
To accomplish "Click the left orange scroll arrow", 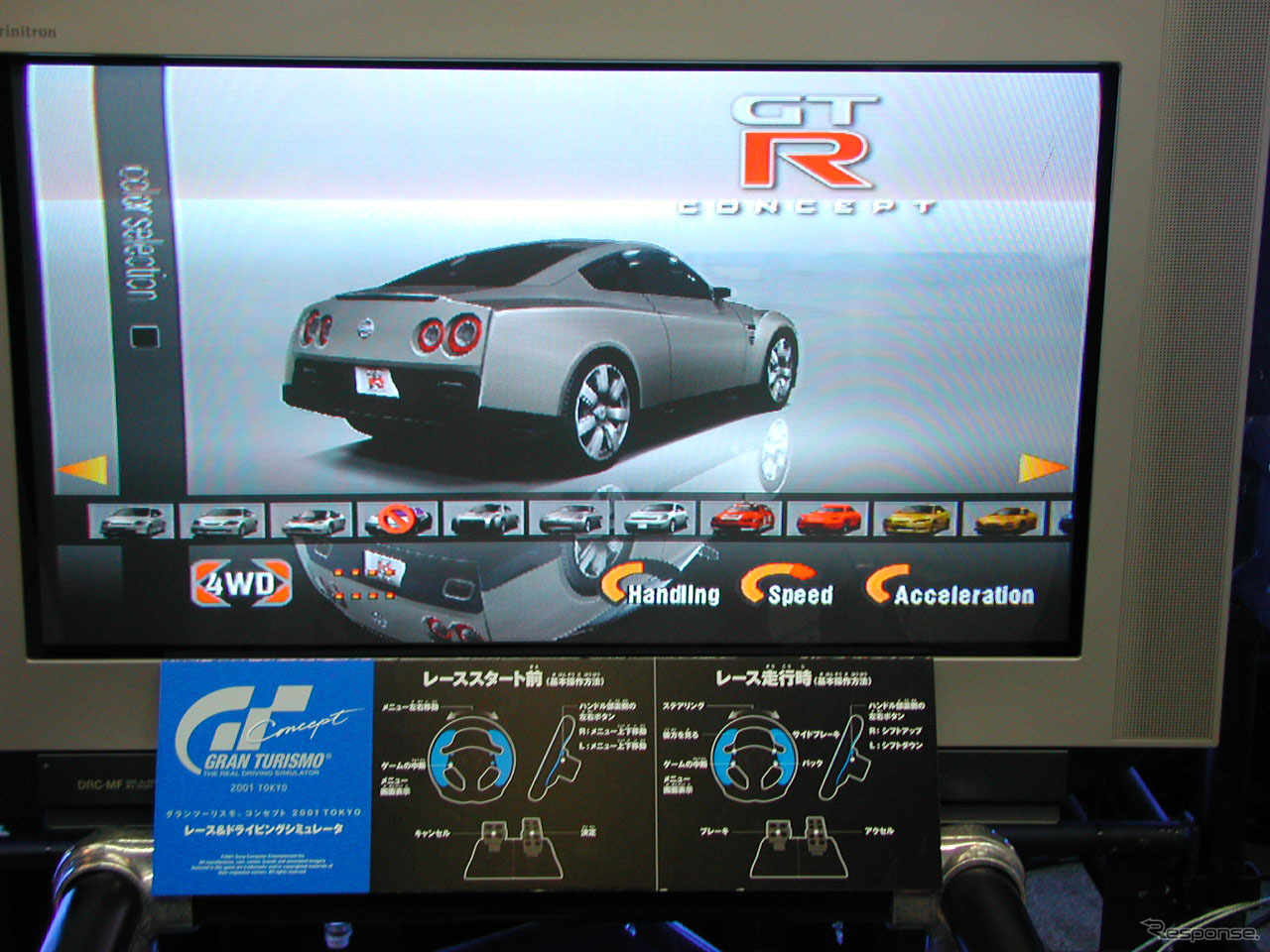I will pyautogui.click(x=84, y=472).
